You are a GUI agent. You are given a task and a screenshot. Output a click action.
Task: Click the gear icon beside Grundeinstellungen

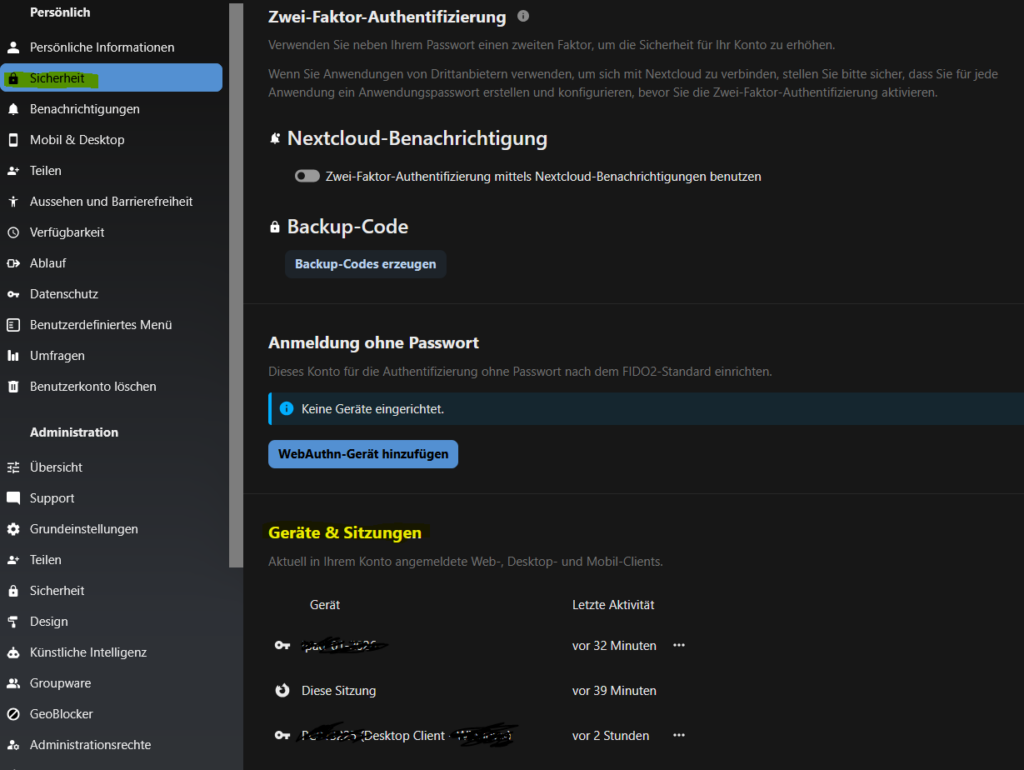coord(13,529)
